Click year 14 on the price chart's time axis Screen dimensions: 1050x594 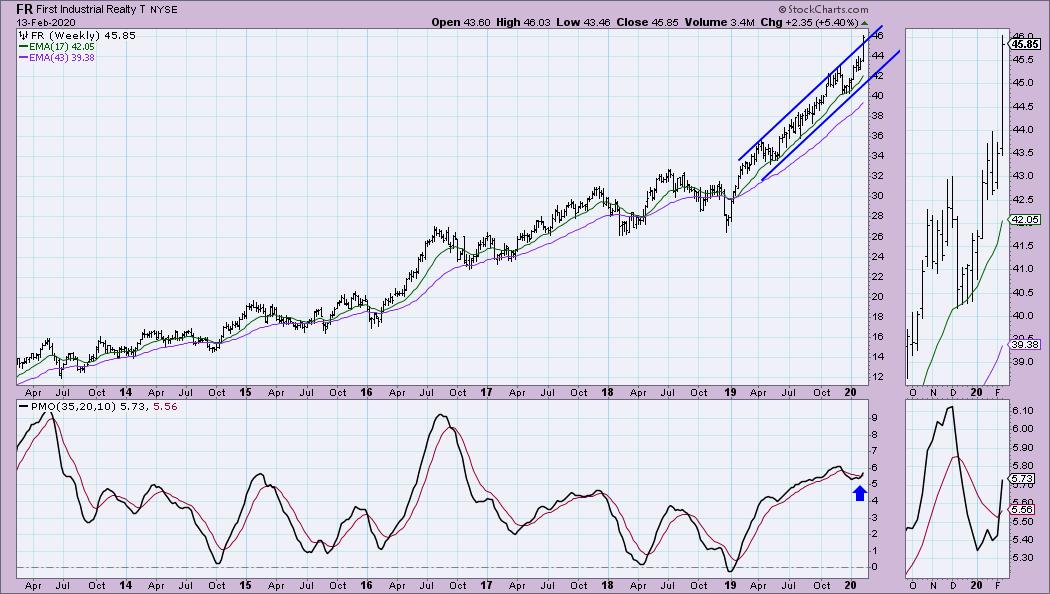[x=125, y=392]
